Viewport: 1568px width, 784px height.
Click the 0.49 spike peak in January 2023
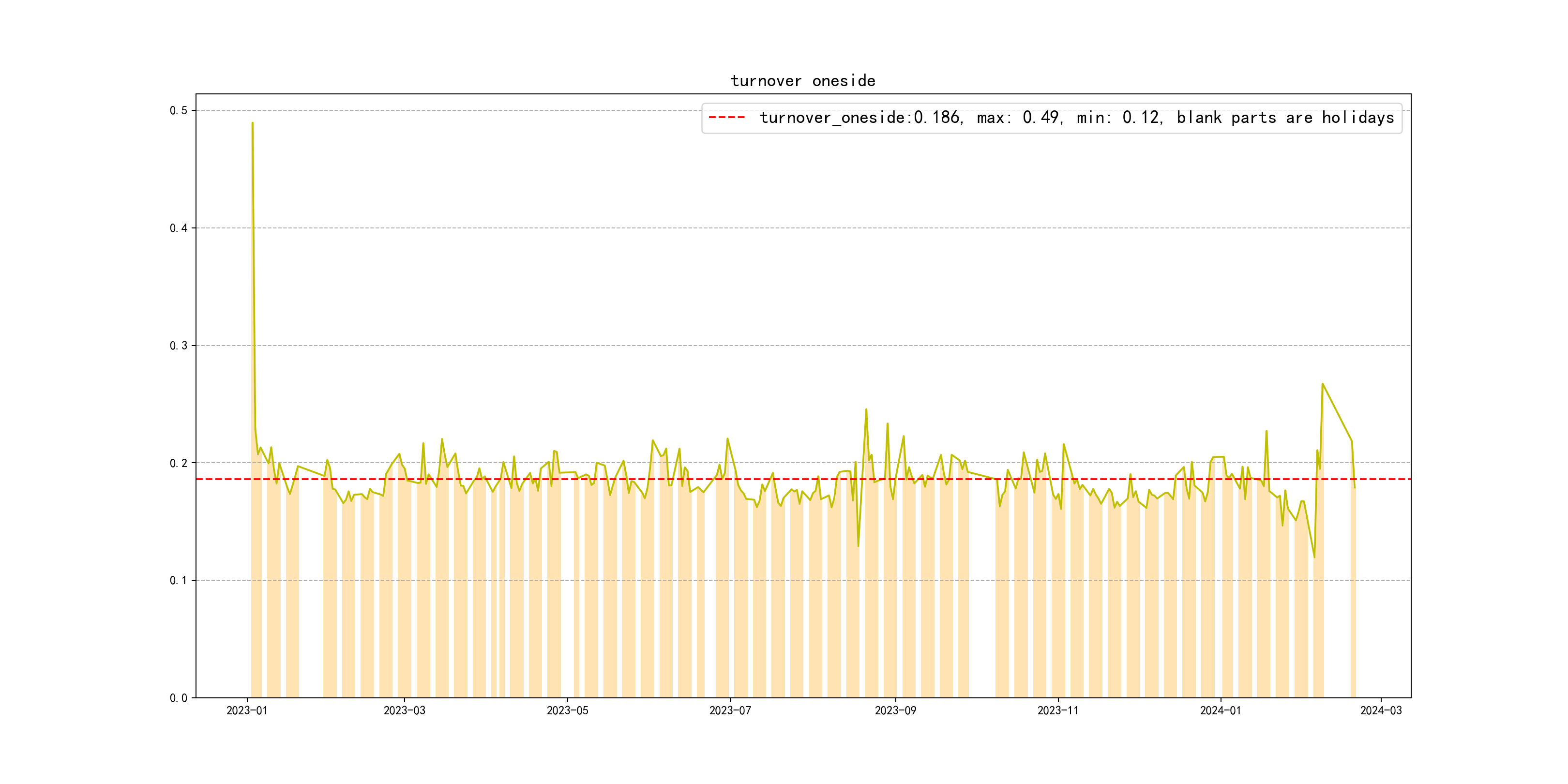coord(253,123)
